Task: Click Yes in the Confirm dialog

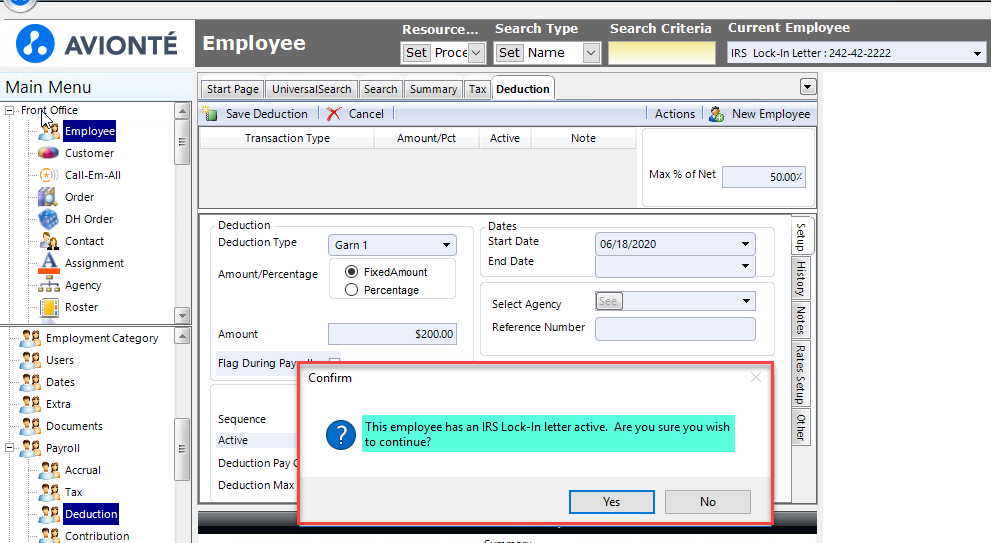Action: [x=611, y=502]
